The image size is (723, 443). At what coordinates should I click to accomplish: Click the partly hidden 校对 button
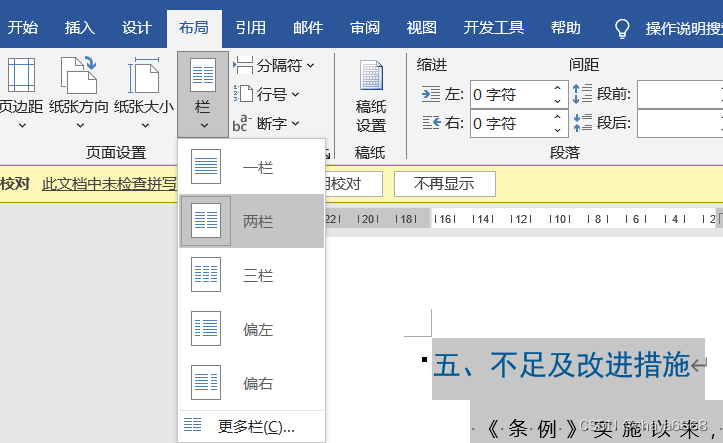click(354, 184)
